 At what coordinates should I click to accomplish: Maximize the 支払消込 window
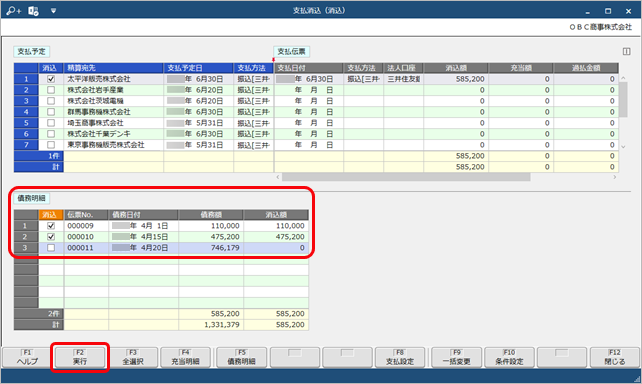[x=608, y=11]
